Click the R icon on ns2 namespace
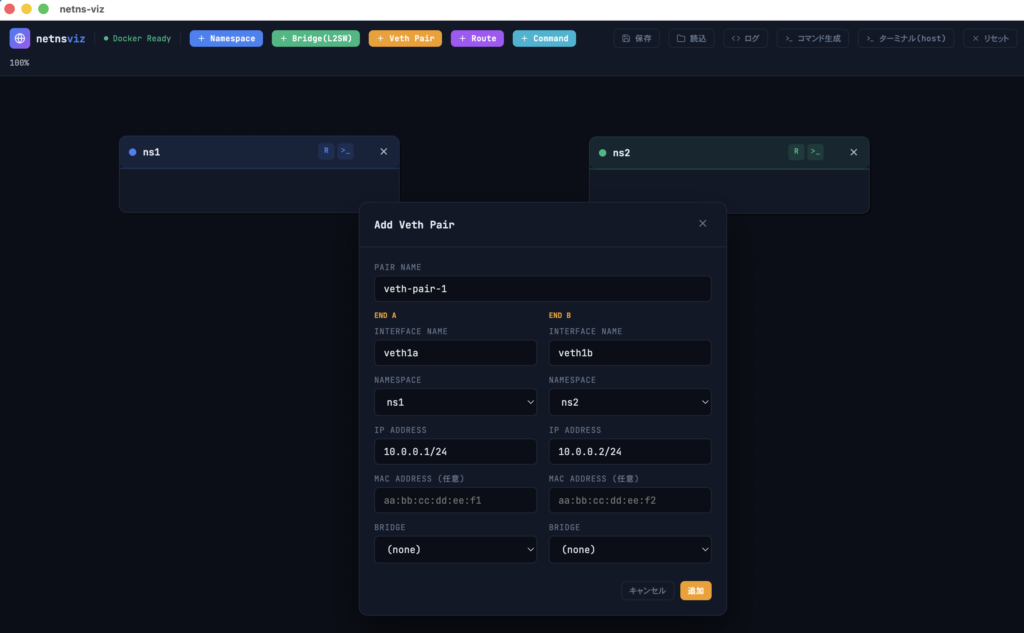This screenshot has height=633, width=1024. click(x=796, y=152)
